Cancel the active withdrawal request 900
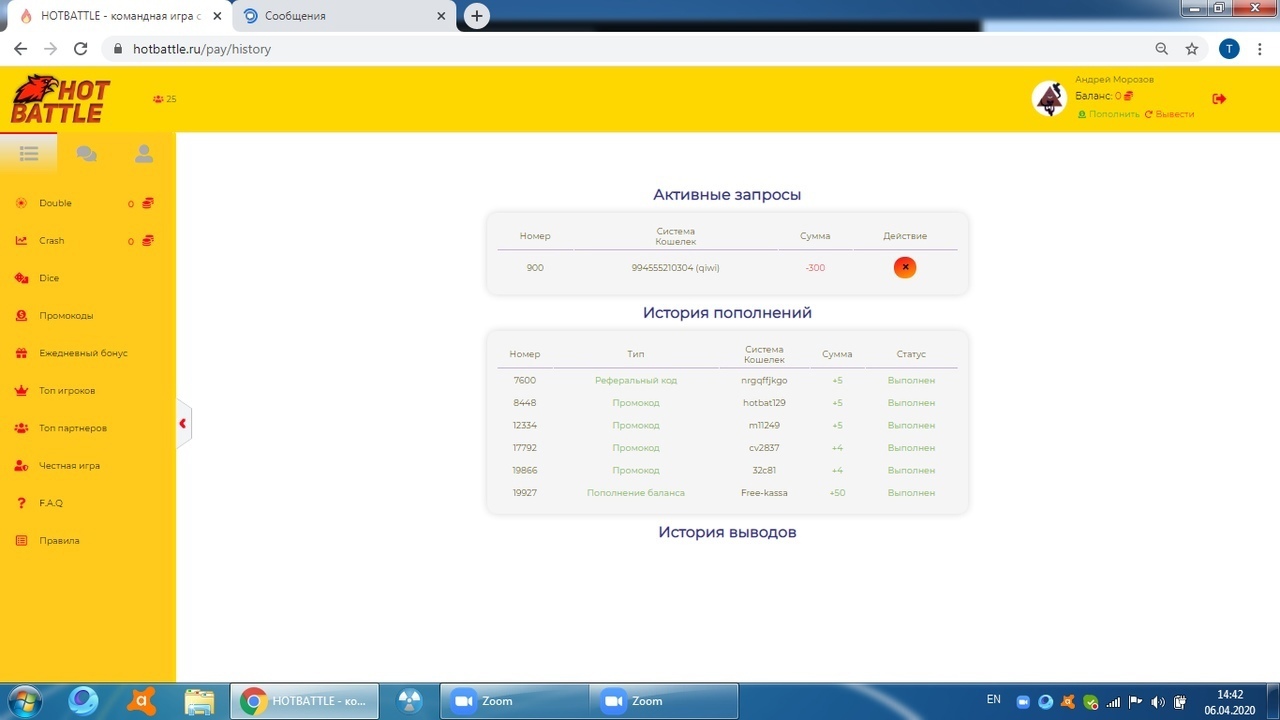The image size is (1280, 720). point(904,267)
